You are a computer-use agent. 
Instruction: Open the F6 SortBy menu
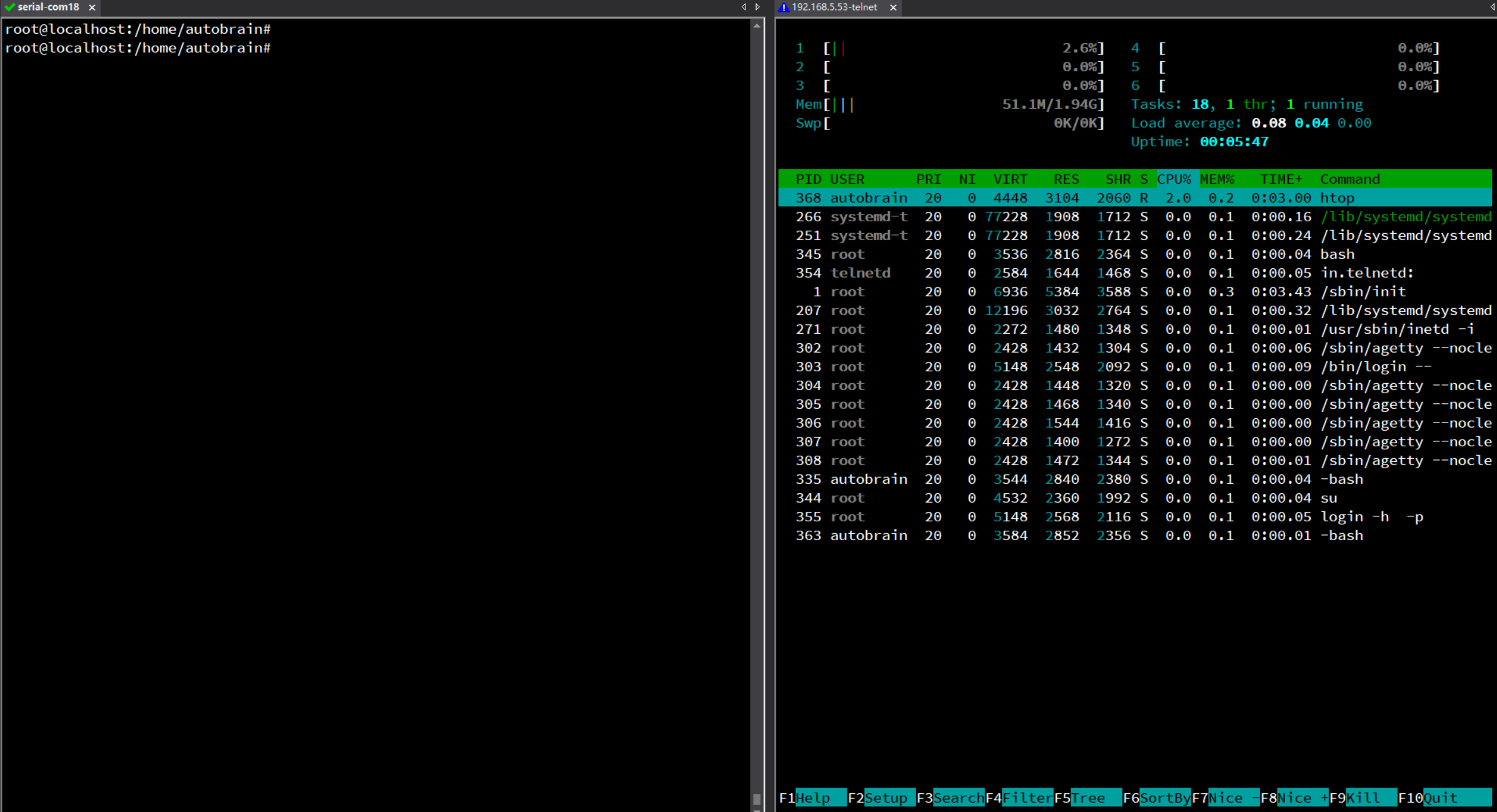[x=1164, y=798]
